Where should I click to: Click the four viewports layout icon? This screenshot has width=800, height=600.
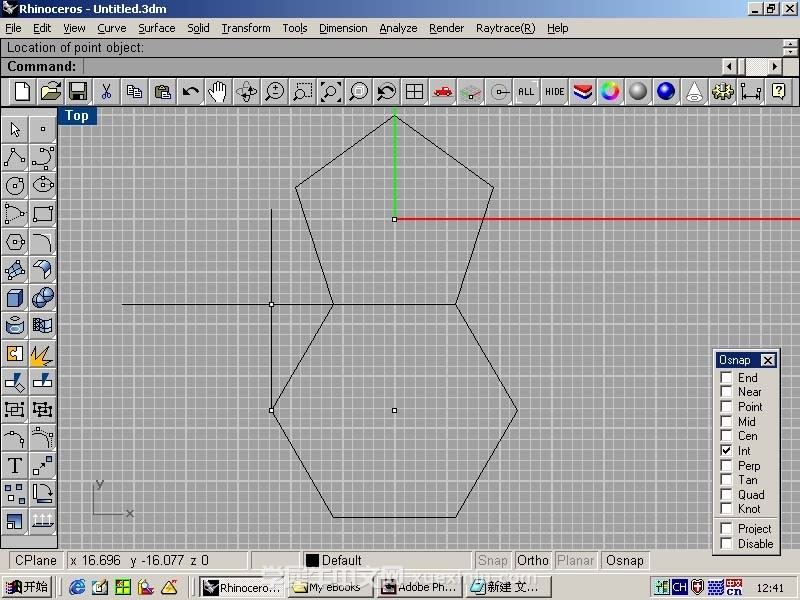(414, 92)
